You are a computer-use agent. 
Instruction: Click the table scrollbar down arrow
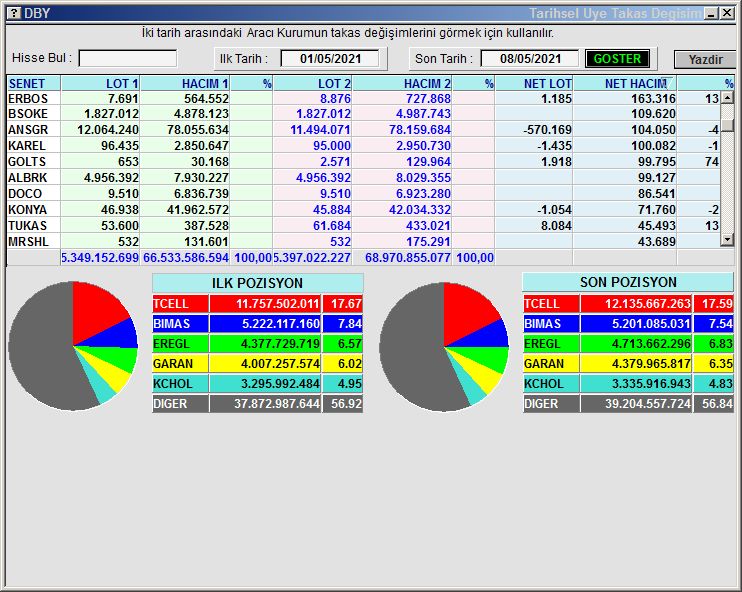point(727,240)
